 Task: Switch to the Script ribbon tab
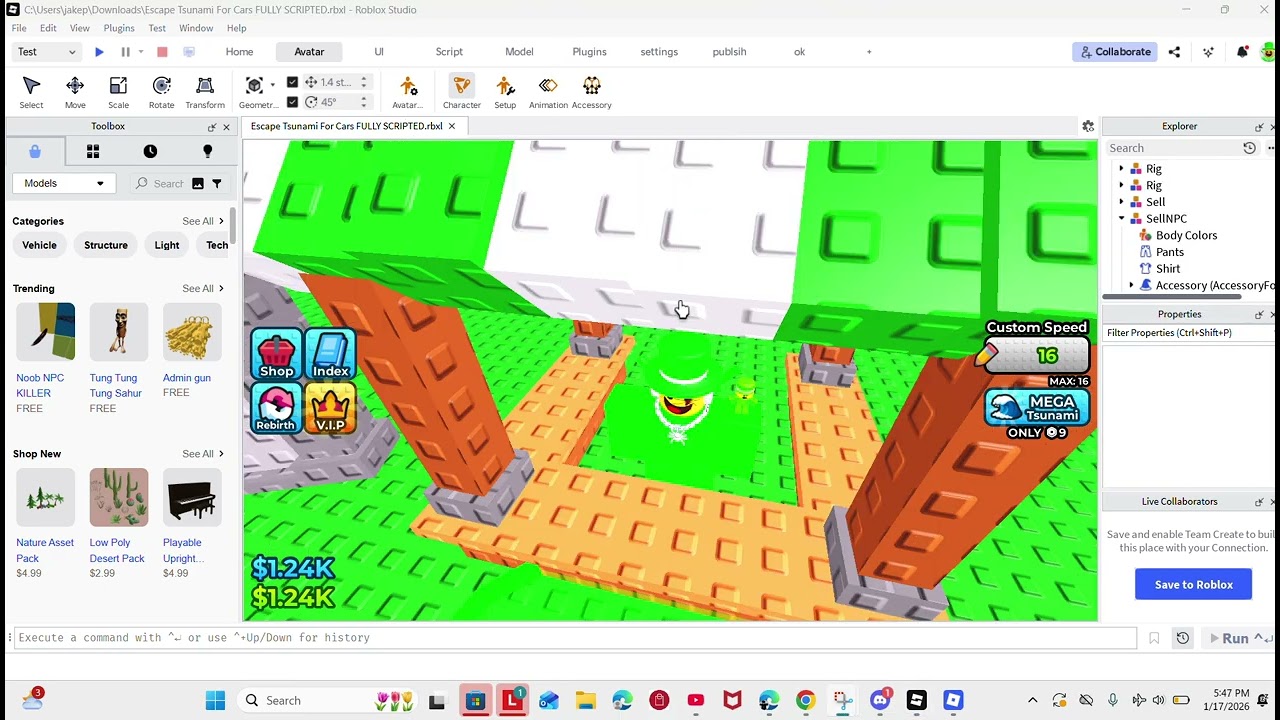(449, 52)
